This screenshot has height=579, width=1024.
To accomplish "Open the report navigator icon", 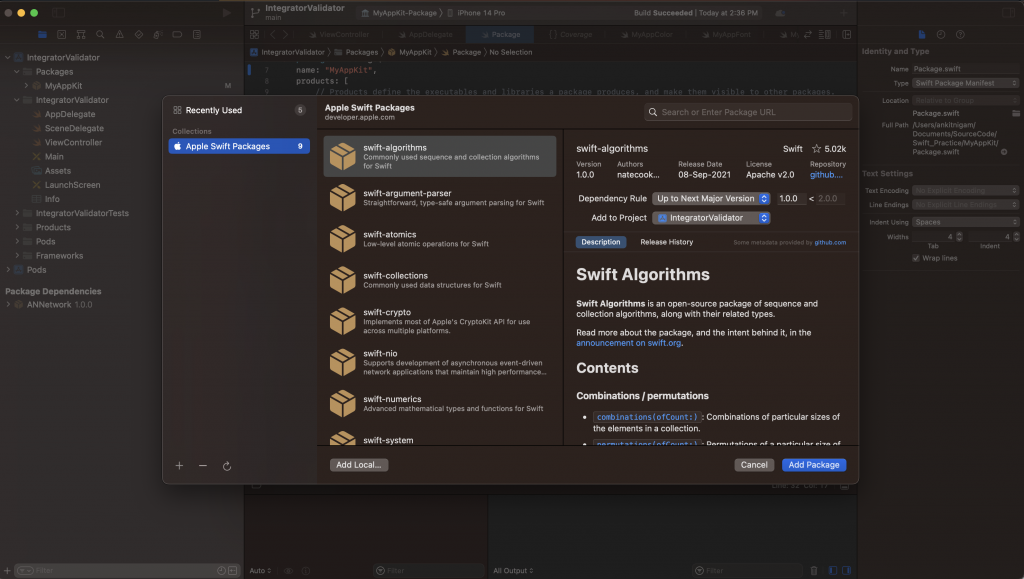I will click(197, 35).
